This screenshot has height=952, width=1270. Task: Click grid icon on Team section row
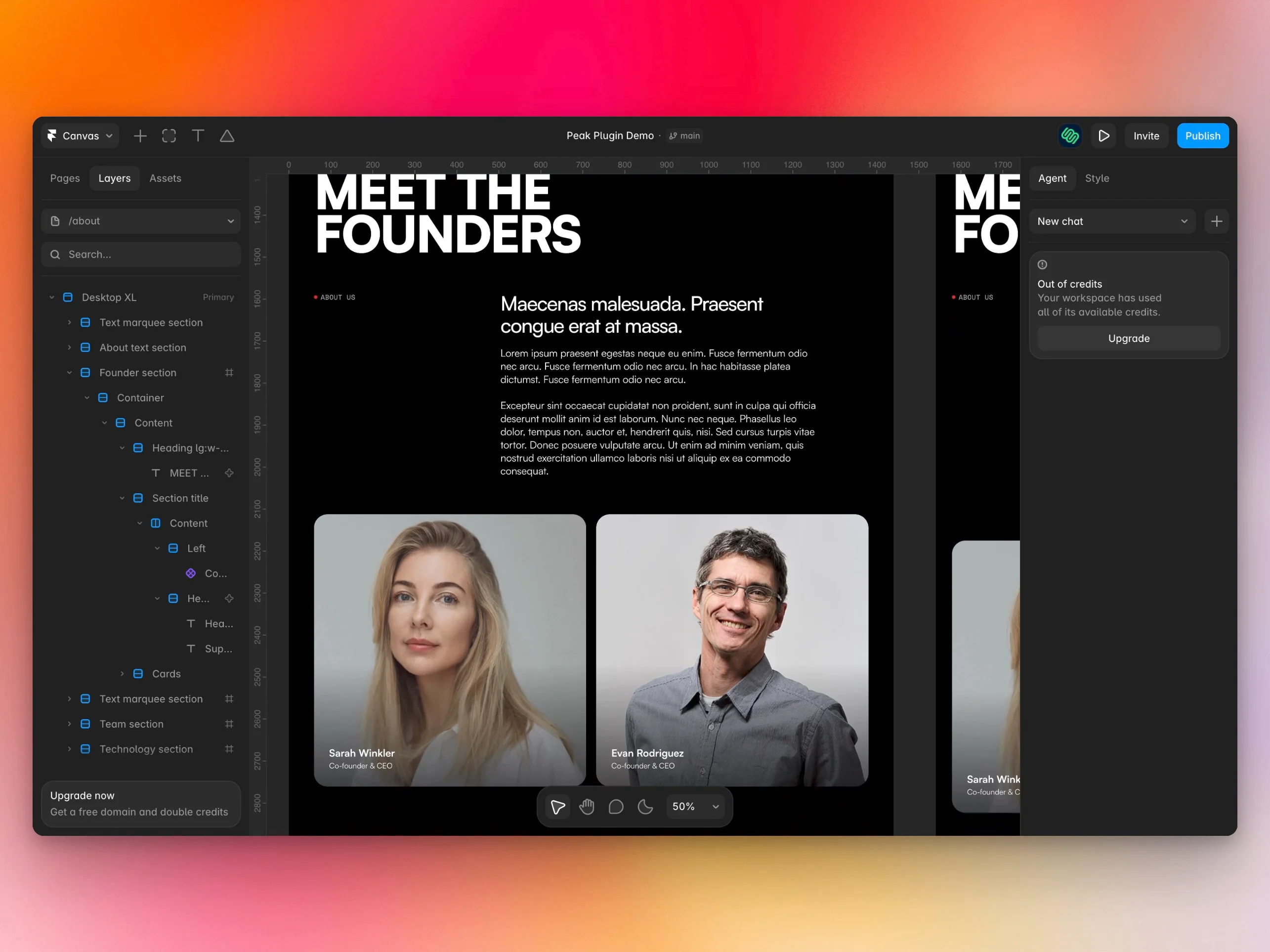point(229,724)
